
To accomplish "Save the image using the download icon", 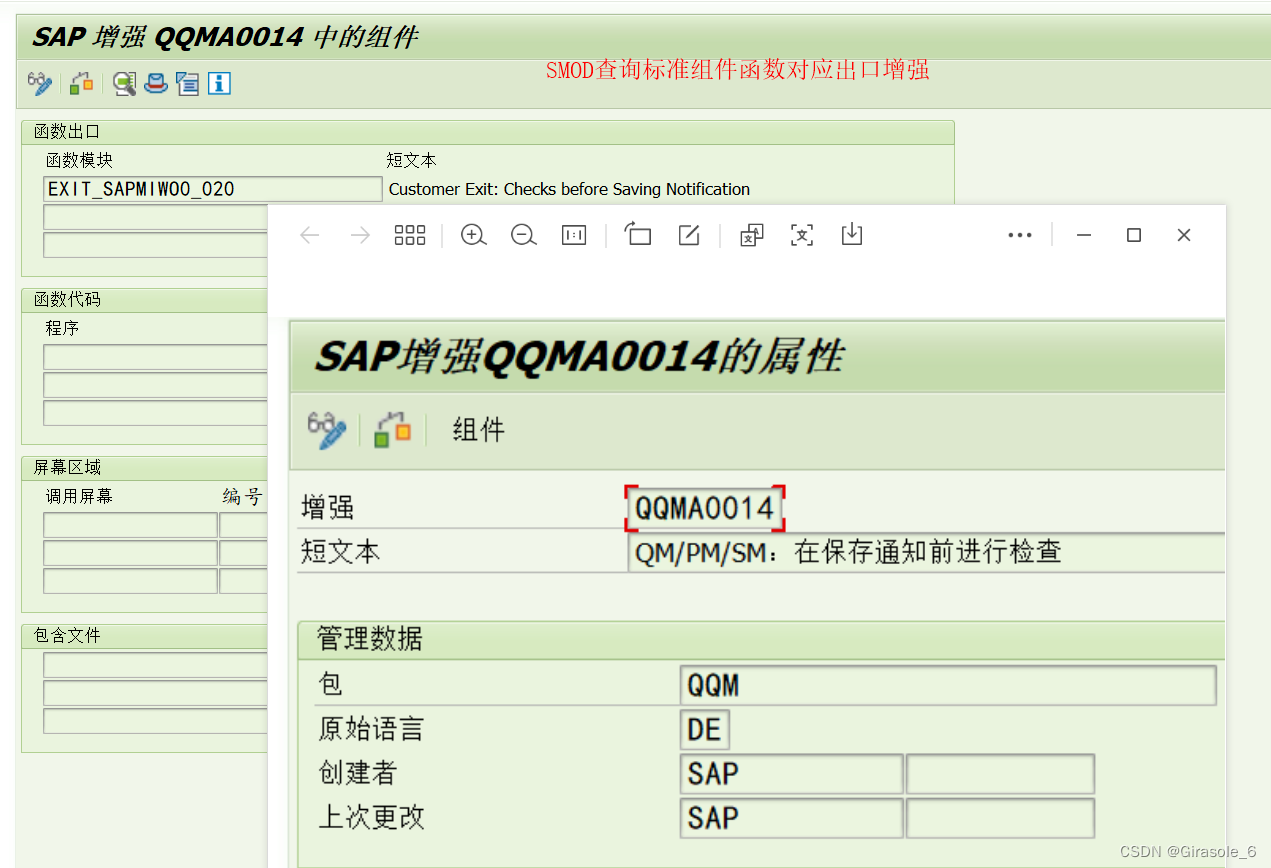I will pyautogui.click(x=851, y=235).
